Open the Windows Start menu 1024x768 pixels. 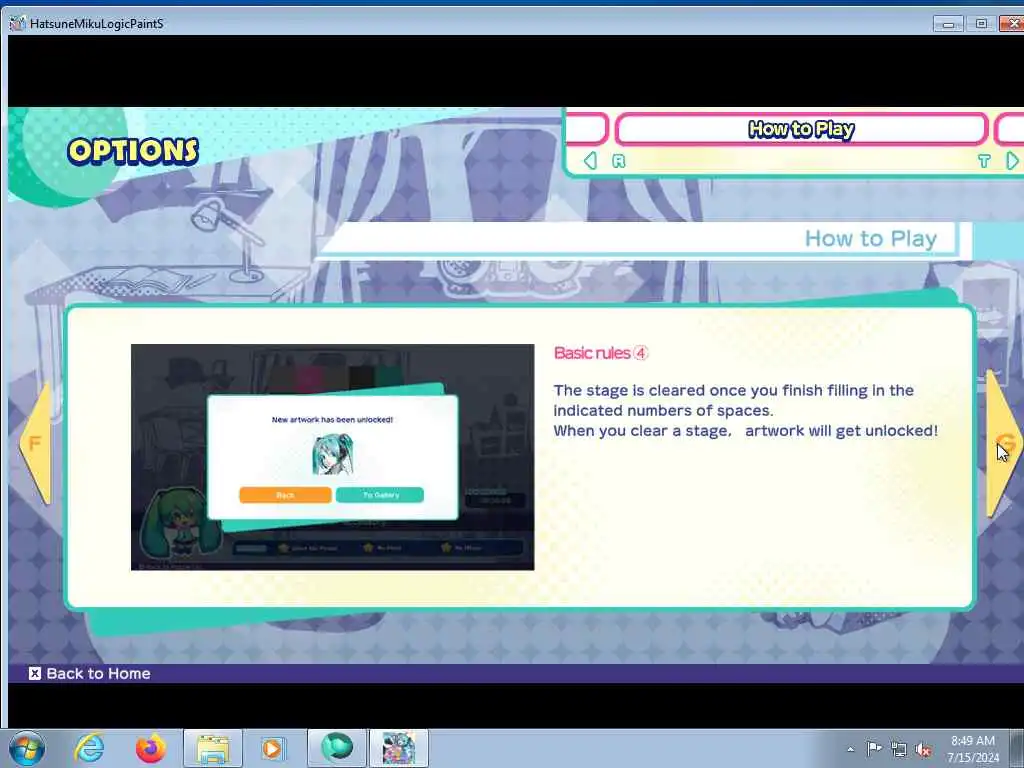pyautogui.click(x=27, y=748)
